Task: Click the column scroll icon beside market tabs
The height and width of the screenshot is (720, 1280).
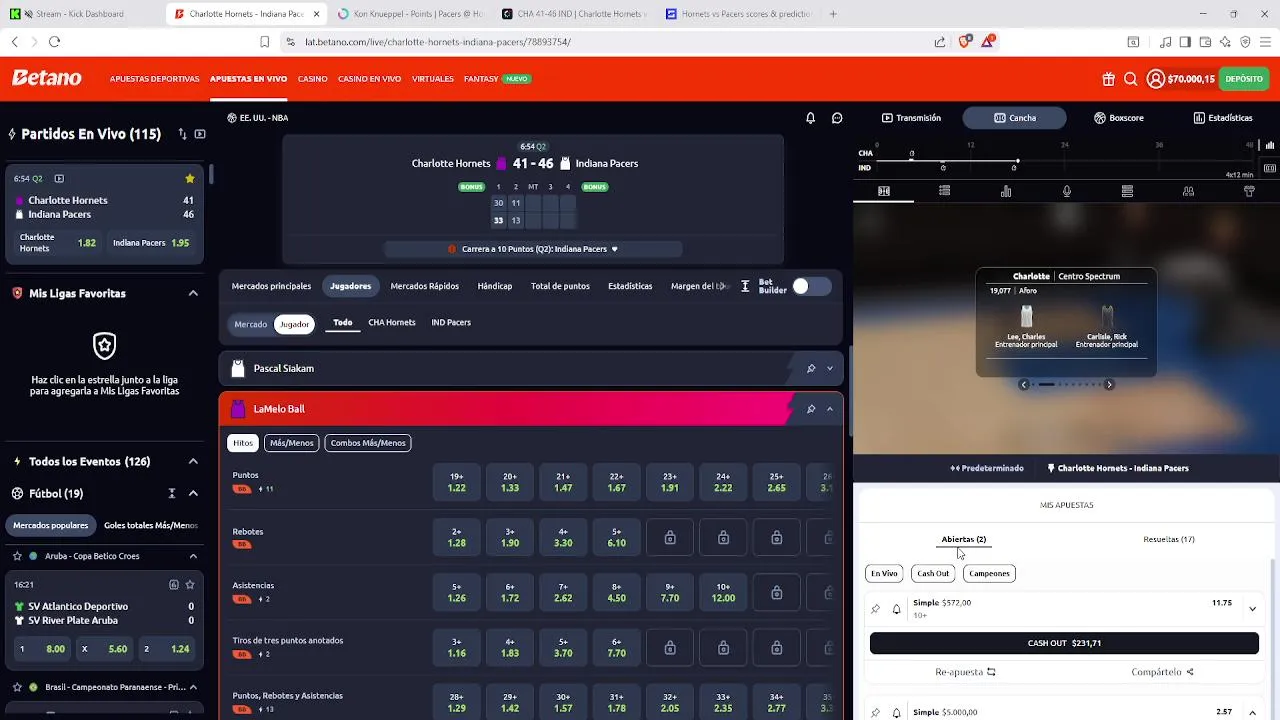Action: 745,287
